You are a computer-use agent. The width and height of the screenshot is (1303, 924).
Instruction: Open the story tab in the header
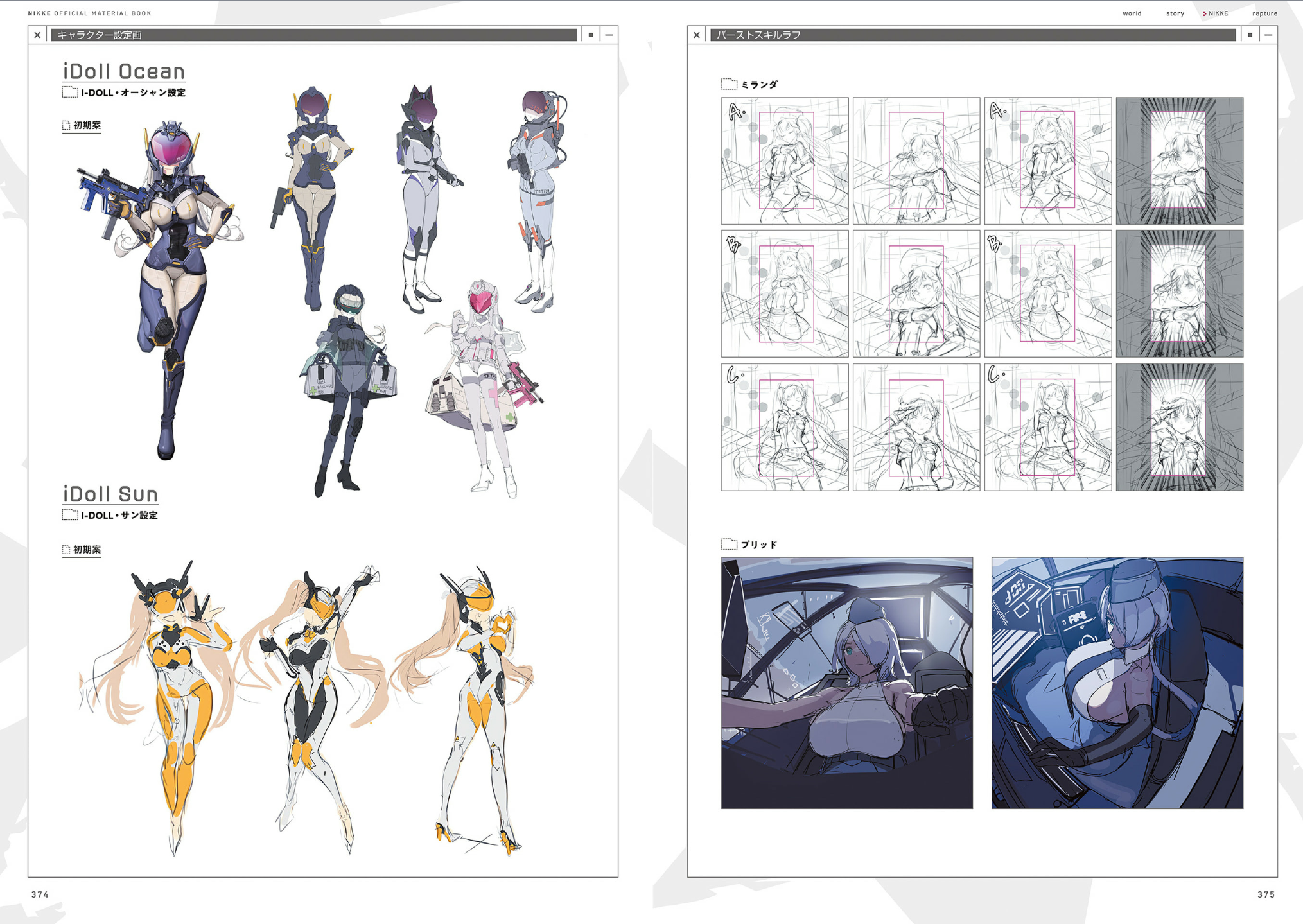pyautogui.click(x=1175, y=13)
